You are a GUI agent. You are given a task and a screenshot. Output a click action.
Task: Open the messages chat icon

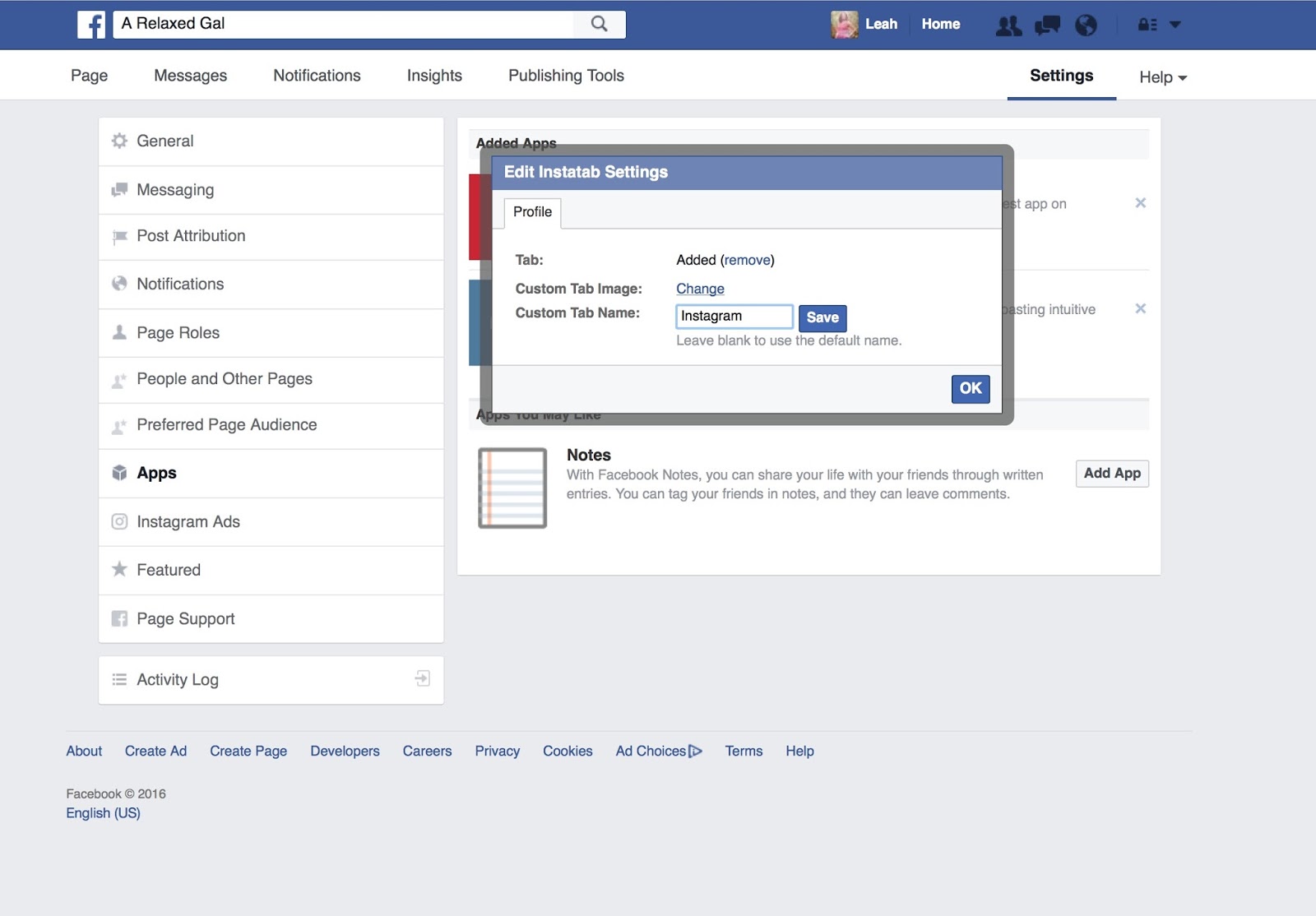click(1047, 25)
